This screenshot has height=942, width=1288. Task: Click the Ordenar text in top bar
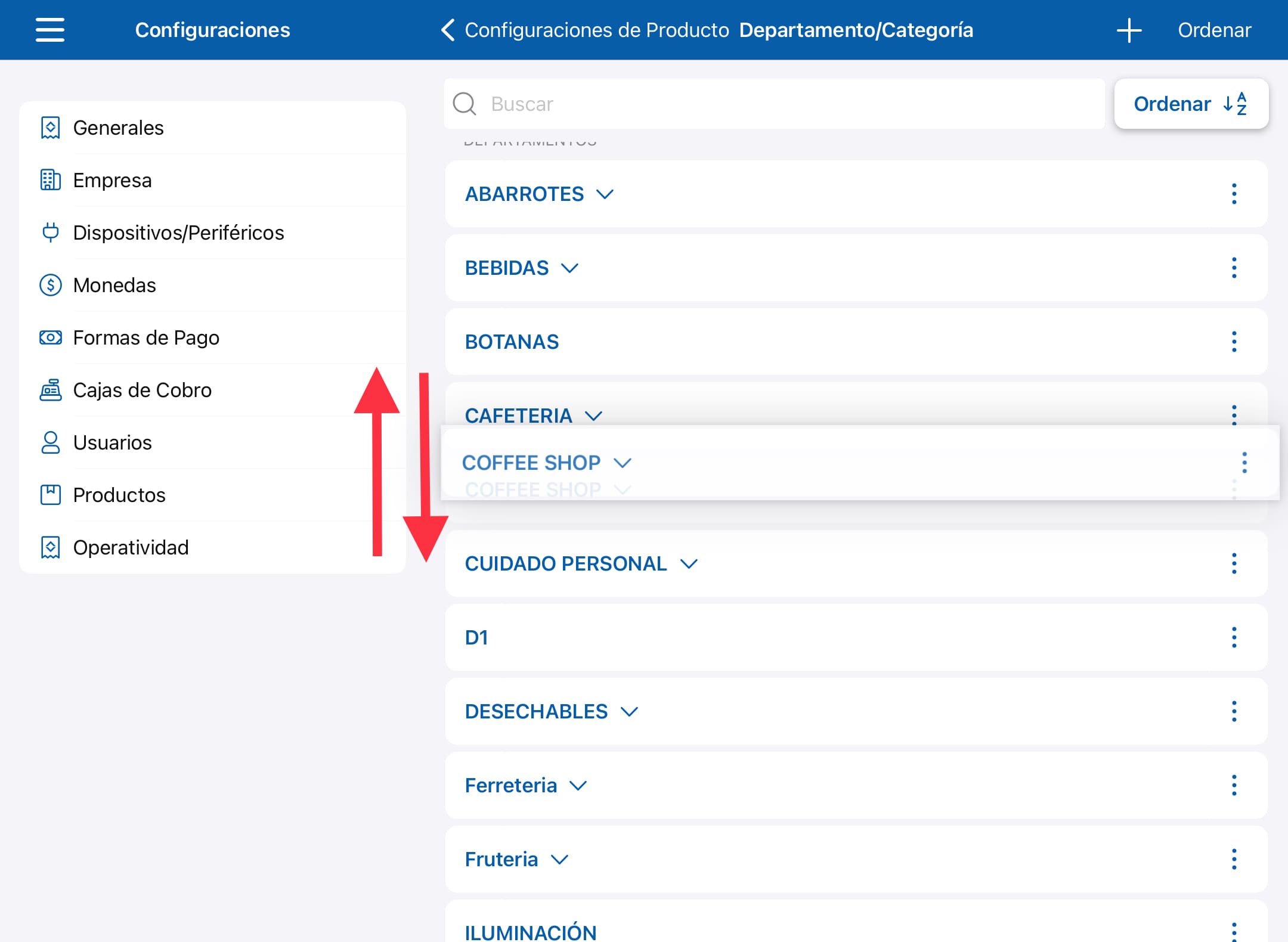click(1214, 30)
